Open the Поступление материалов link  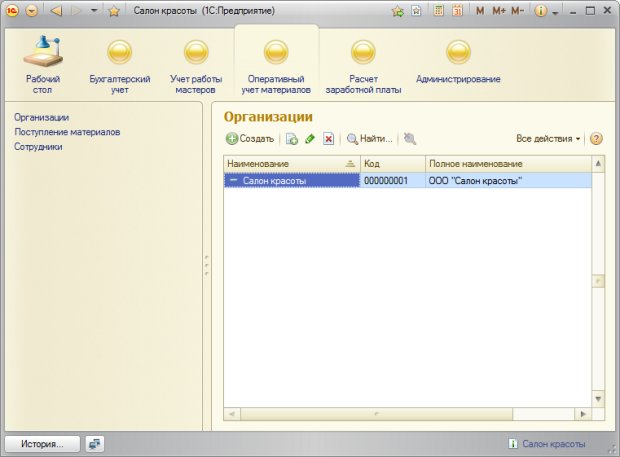tap(67, 132)
